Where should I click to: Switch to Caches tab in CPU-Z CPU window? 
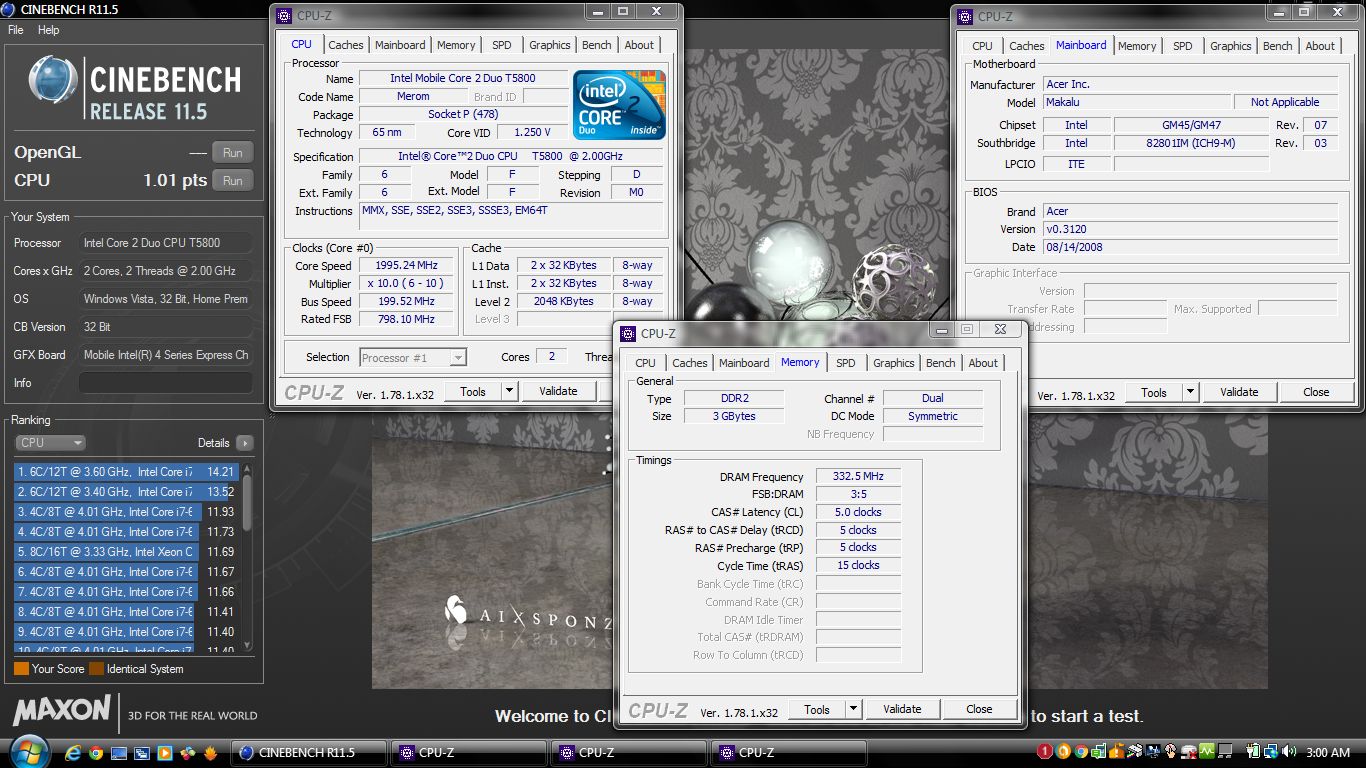point(346,45)
